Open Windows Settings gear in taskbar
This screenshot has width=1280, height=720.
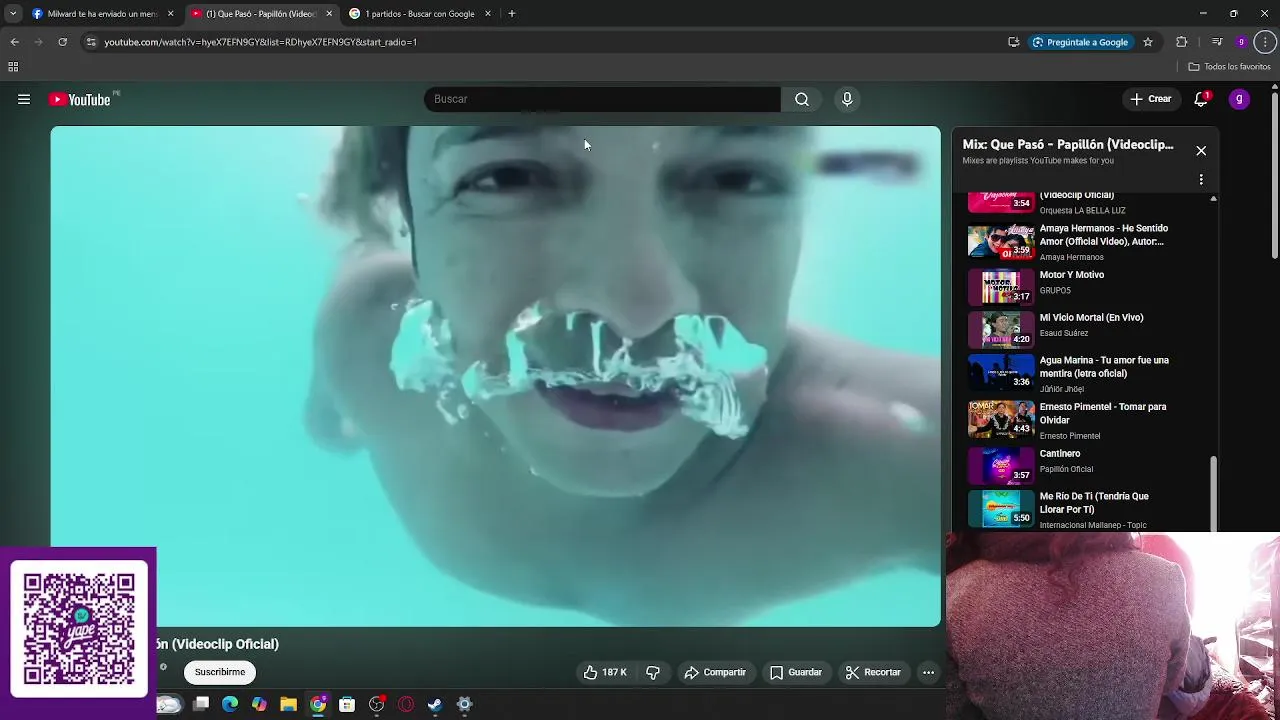pos(465,704)
